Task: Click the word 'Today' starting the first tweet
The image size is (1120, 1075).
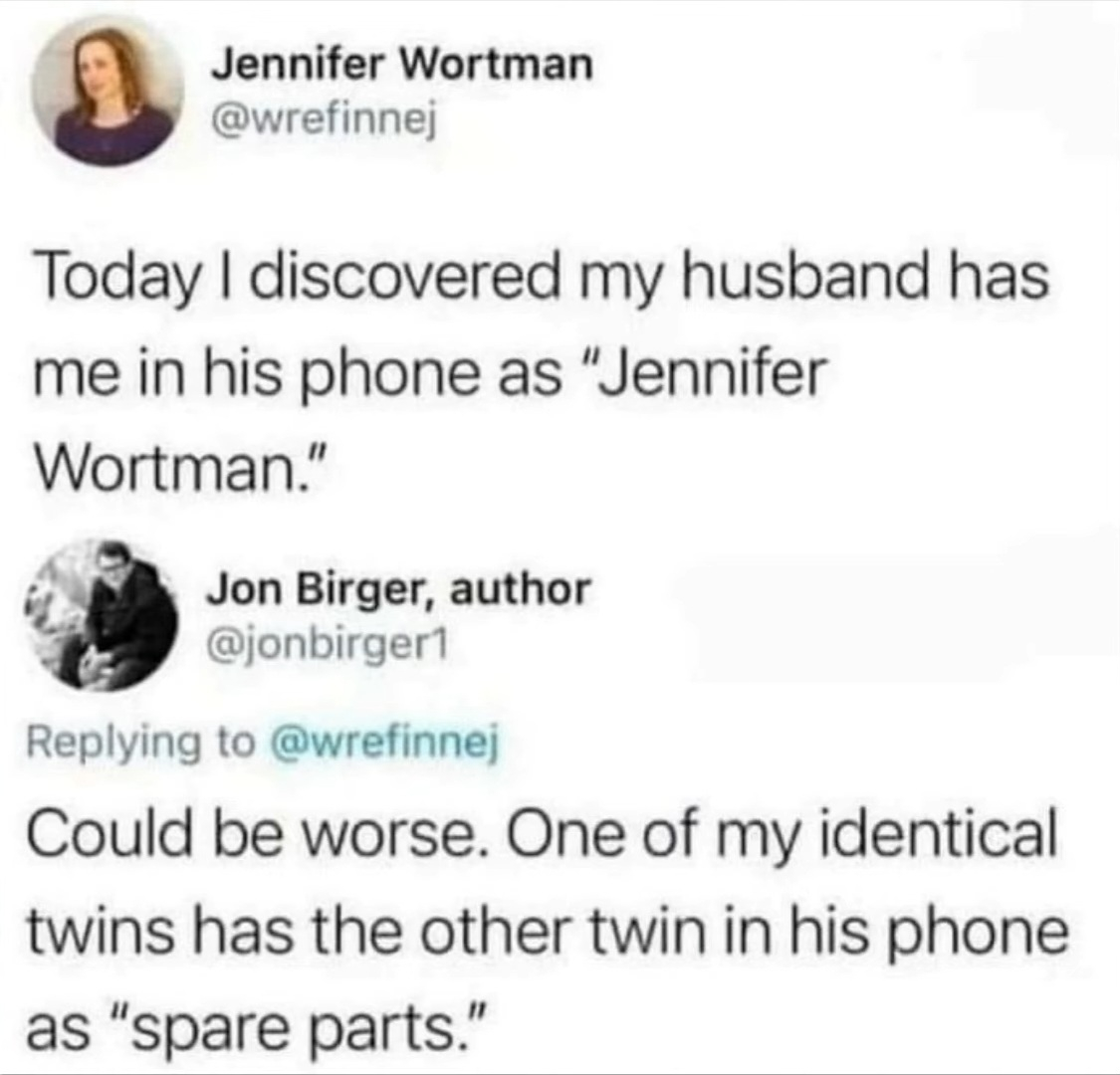Action: coord(116,279)
